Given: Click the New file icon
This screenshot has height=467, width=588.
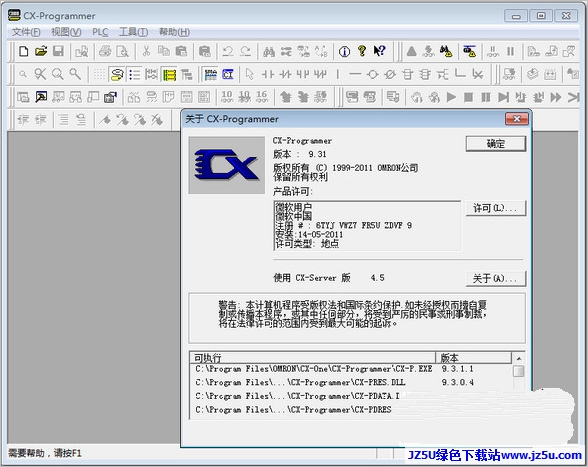Looking at the screenshot, I should (24, 51).
